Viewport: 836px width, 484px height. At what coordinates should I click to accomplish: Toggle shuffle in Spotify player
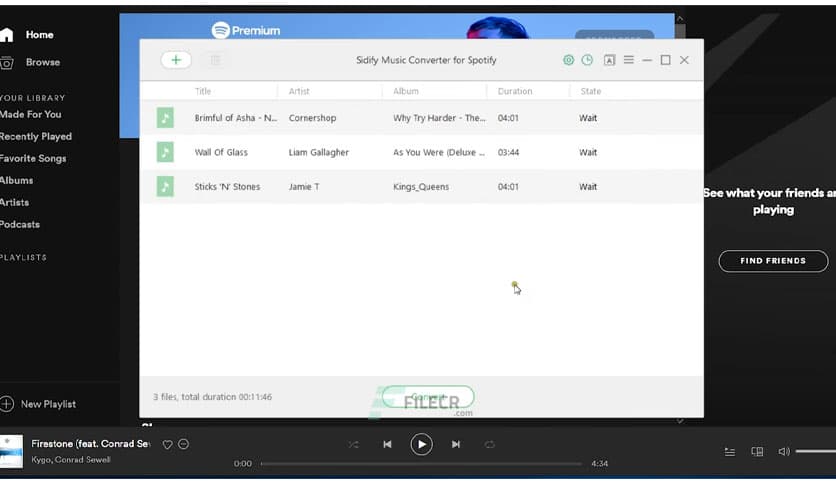(353, 445)
